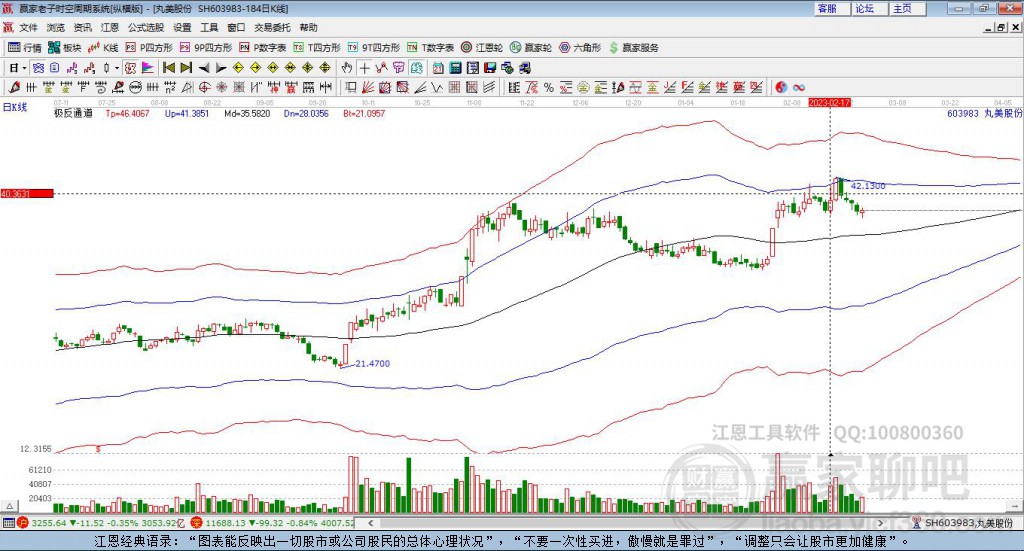Open the 江恩 menu
The width and height of the screenshot is (1024, 551).
pos(109,27)
